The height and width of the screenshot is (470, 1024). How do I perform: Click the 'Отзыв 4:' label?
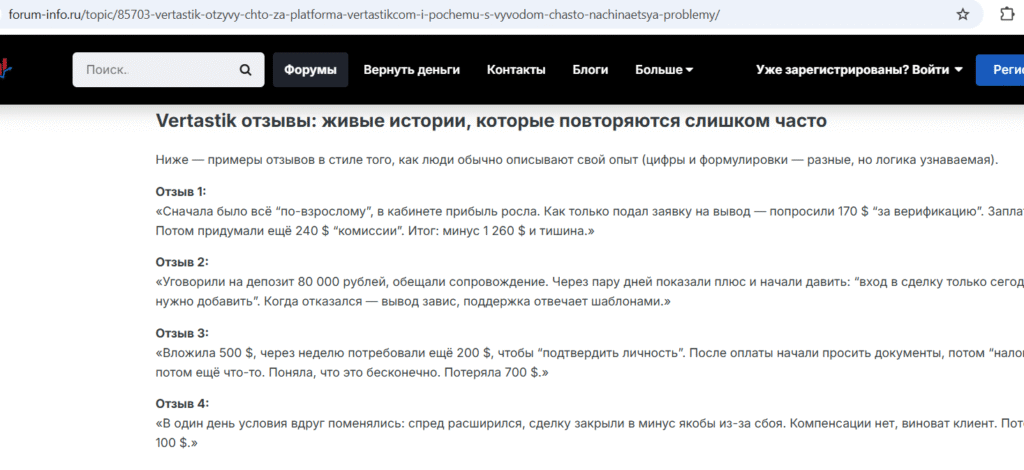pos(181,404)
